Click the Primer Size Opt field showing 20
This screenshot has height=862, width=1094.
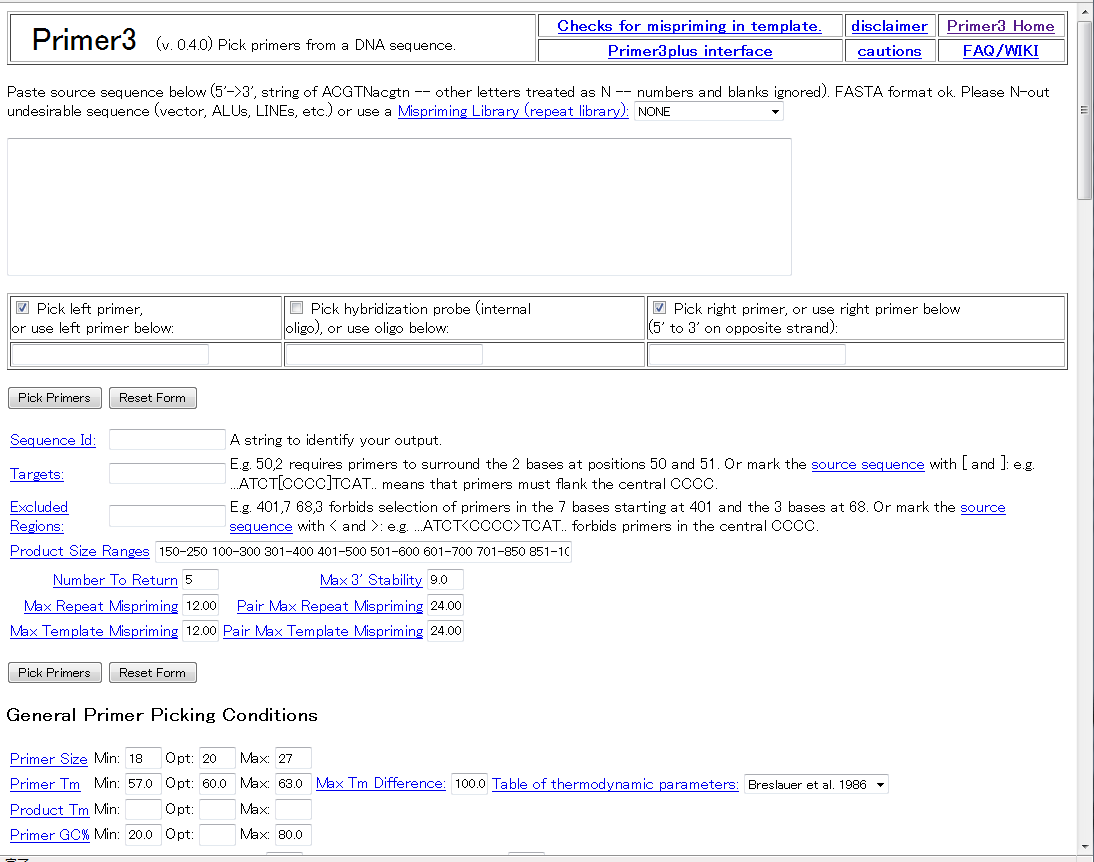tap(217, 759)
